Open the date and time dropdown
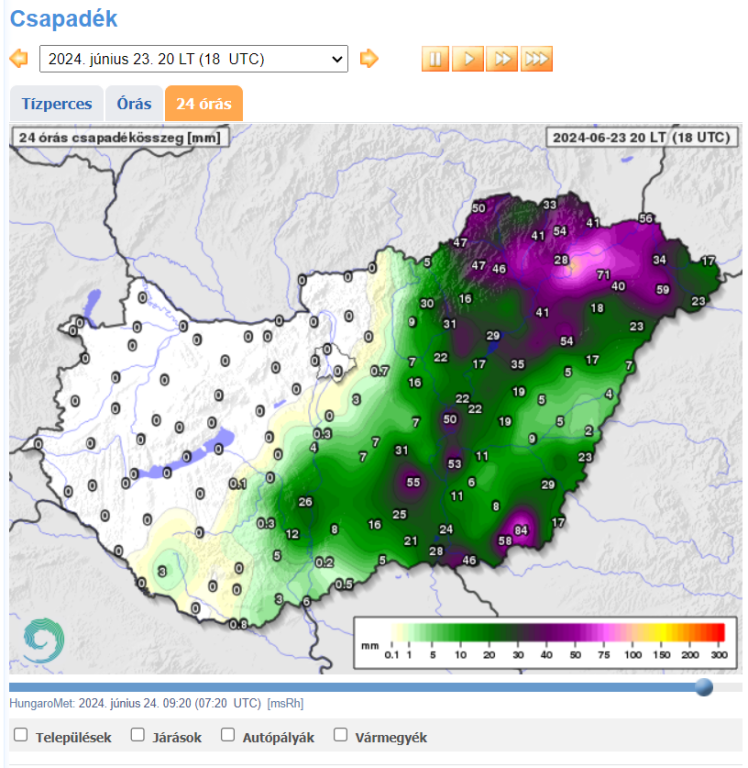Screen dimensions: 748x768 pyautogui.click(x=193, y=59)
